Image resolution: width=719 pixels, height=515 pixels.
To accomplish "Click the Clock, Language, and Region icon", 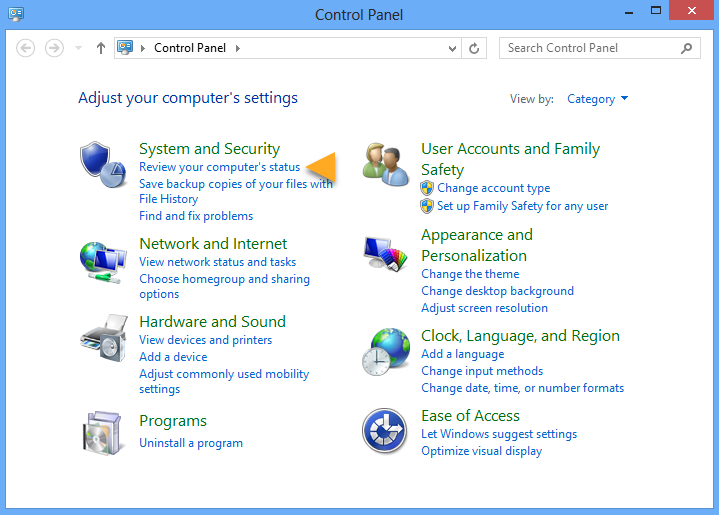I will pos(386,351).
